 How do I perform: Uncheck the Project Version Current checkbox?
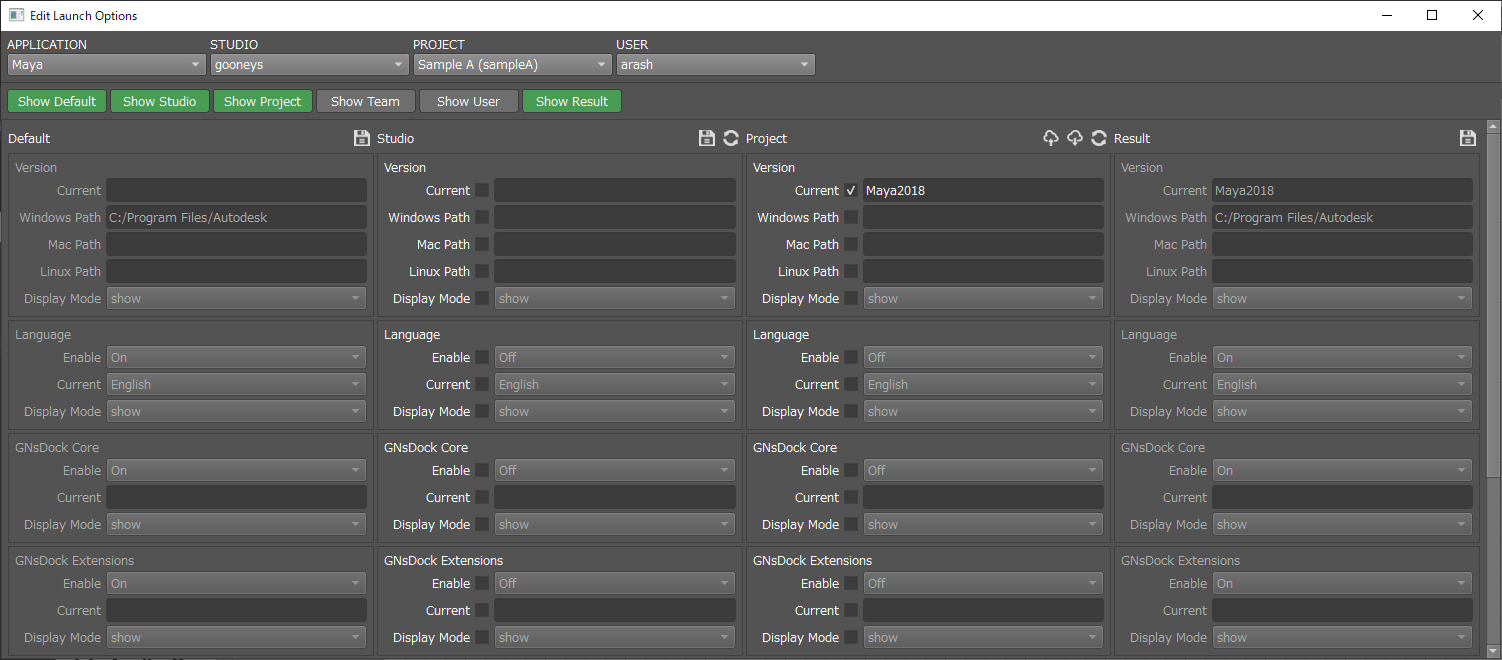click(x=851, y=191)
